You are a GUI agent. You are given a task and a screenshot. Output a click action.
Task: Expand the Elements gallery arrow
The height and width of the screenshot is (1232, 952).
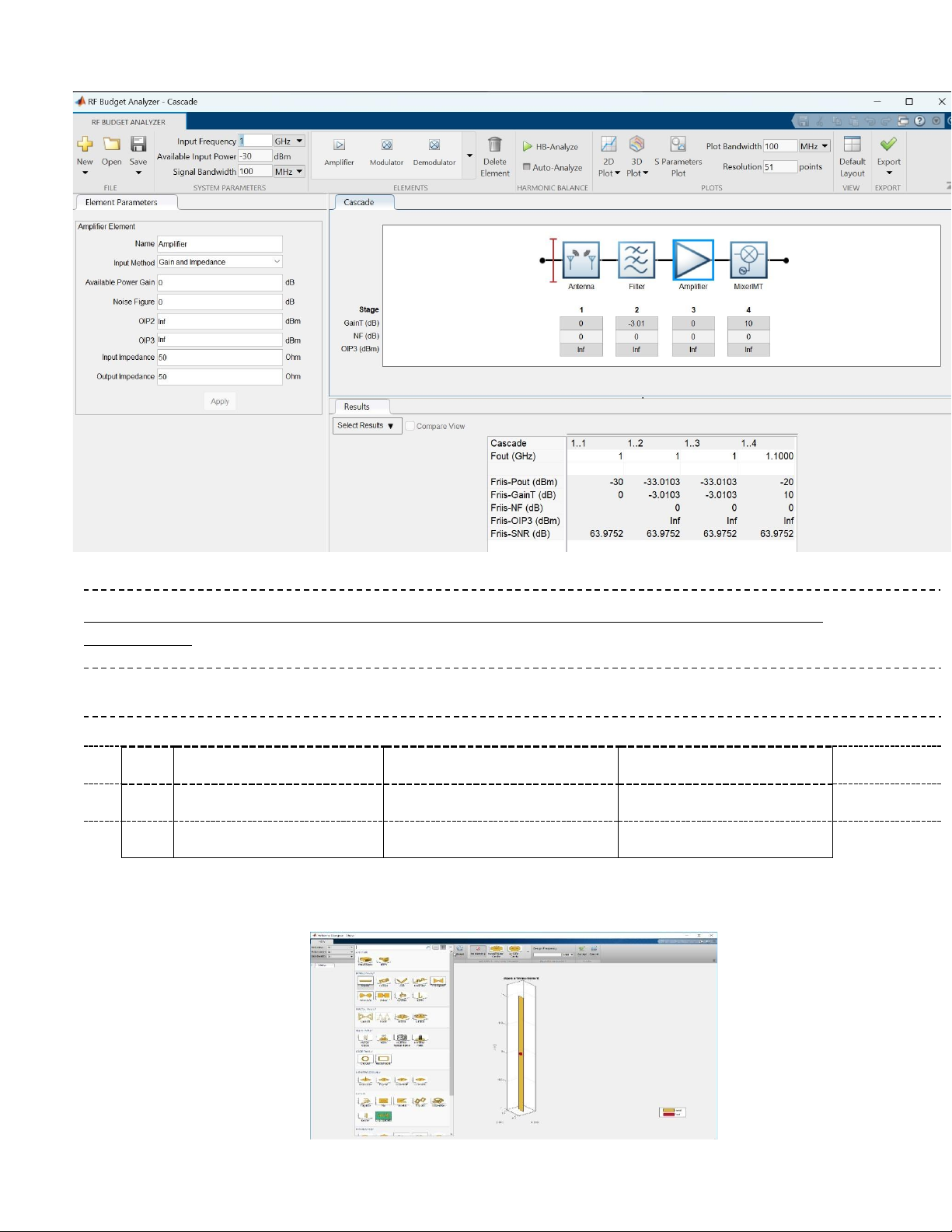(469, 155)
